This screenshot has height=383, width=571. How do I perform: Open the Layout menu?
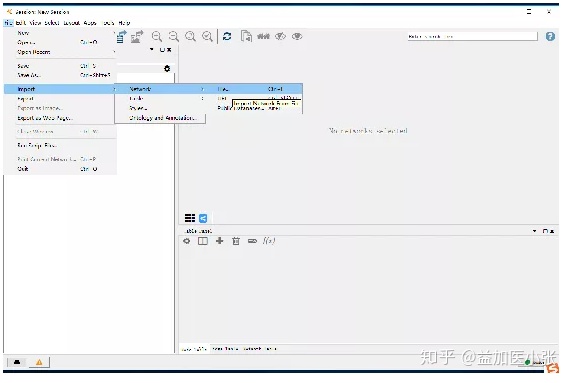point(71,23)
